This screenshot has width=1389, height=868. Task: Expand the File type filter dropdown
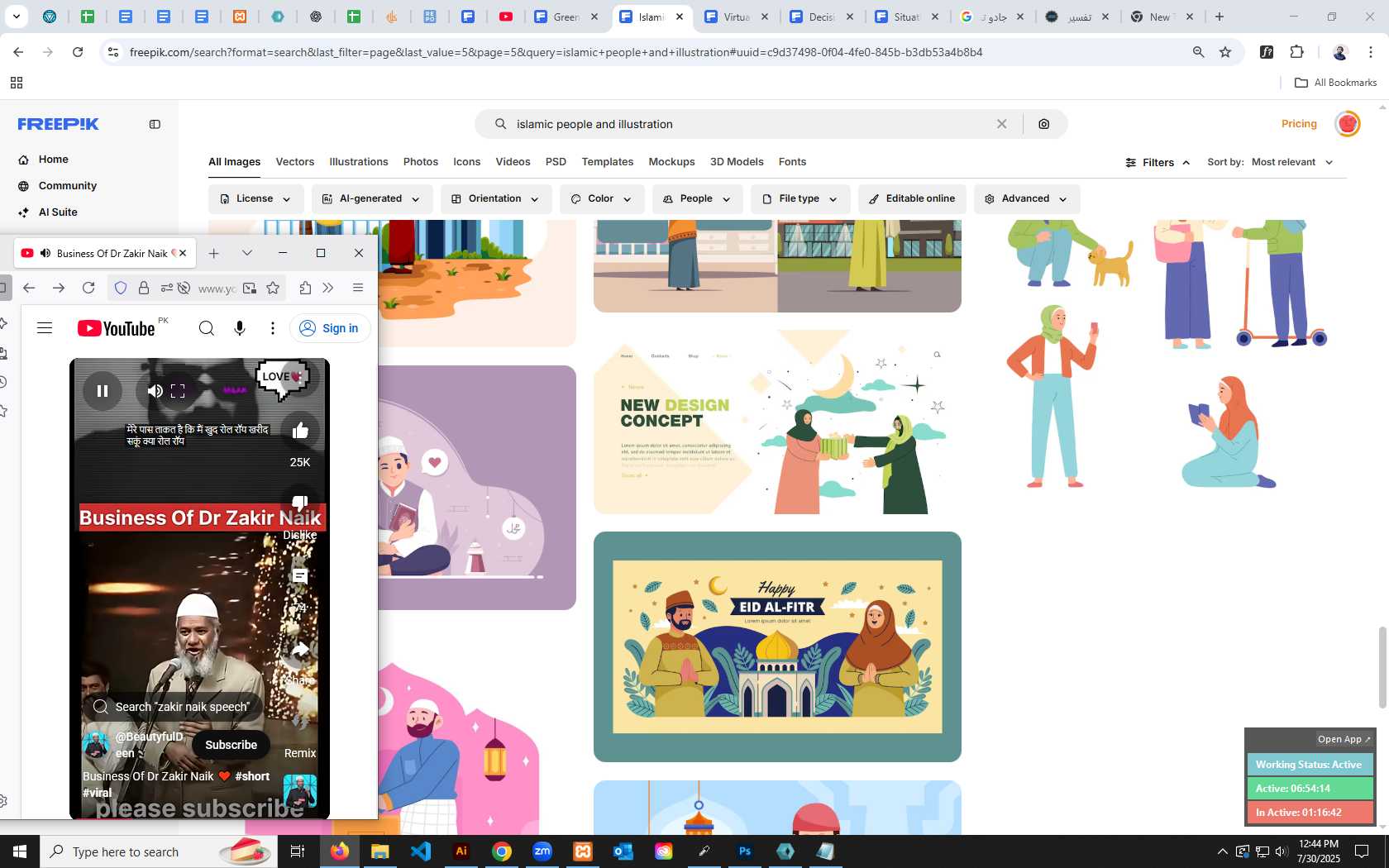tap(800, 199)
